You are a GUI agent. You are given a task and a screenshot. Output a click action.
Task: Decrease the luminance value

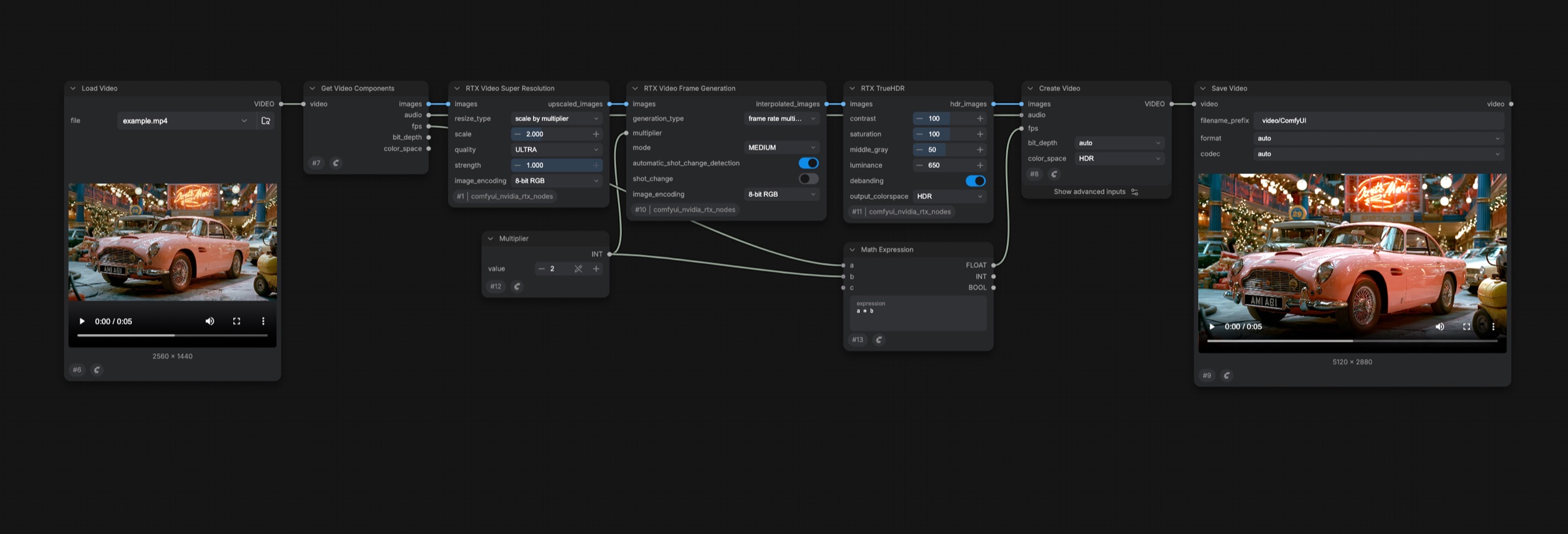[x=919, y=165]
